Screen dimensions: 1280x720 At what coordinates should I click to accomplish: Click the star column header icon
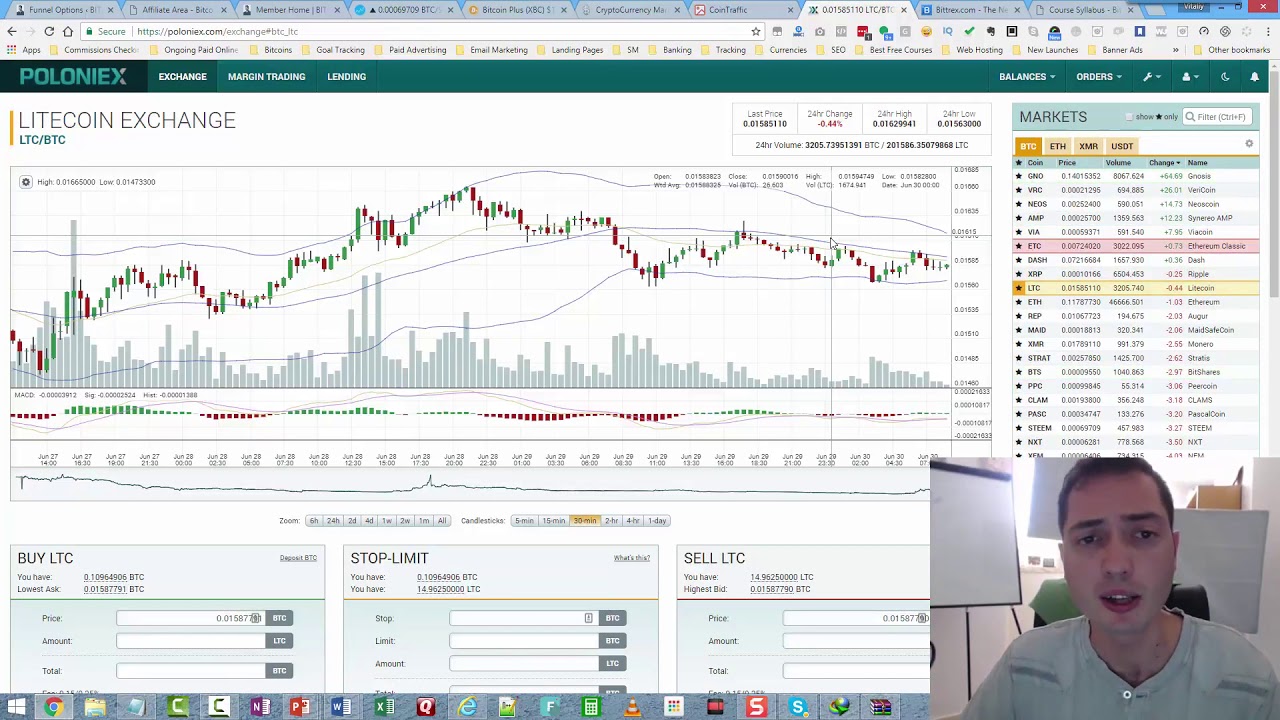click(1019, 162)
